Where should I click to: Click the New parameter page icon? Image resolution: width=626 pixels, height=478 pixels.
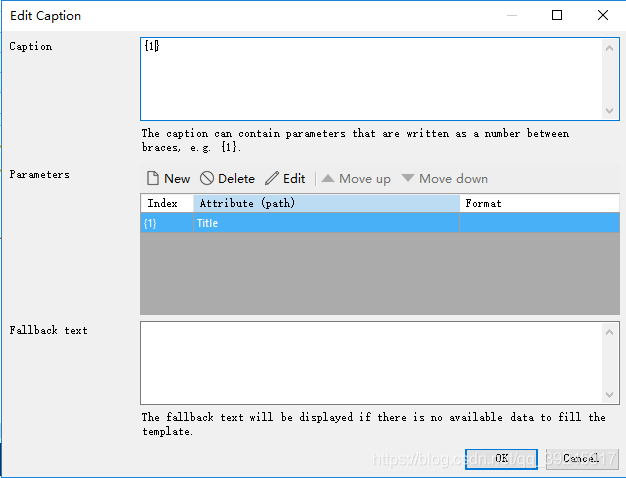pos(153,179)
